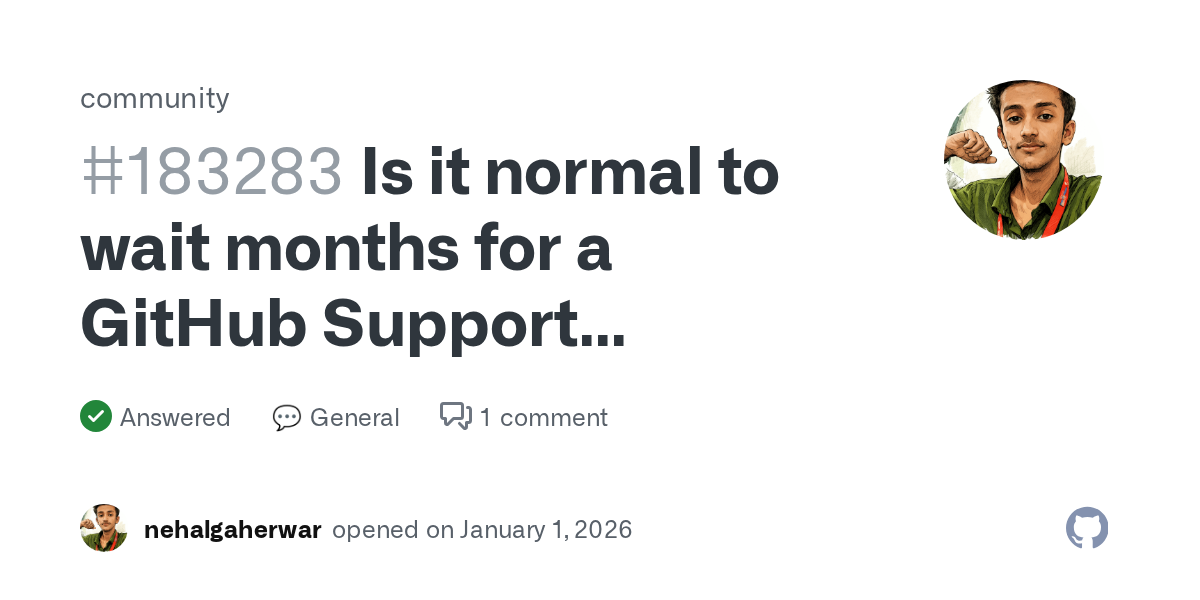Open the small nehalgaherwar avatar
Viewport: 1200px width, 600px height.
[x=104, y=528]
